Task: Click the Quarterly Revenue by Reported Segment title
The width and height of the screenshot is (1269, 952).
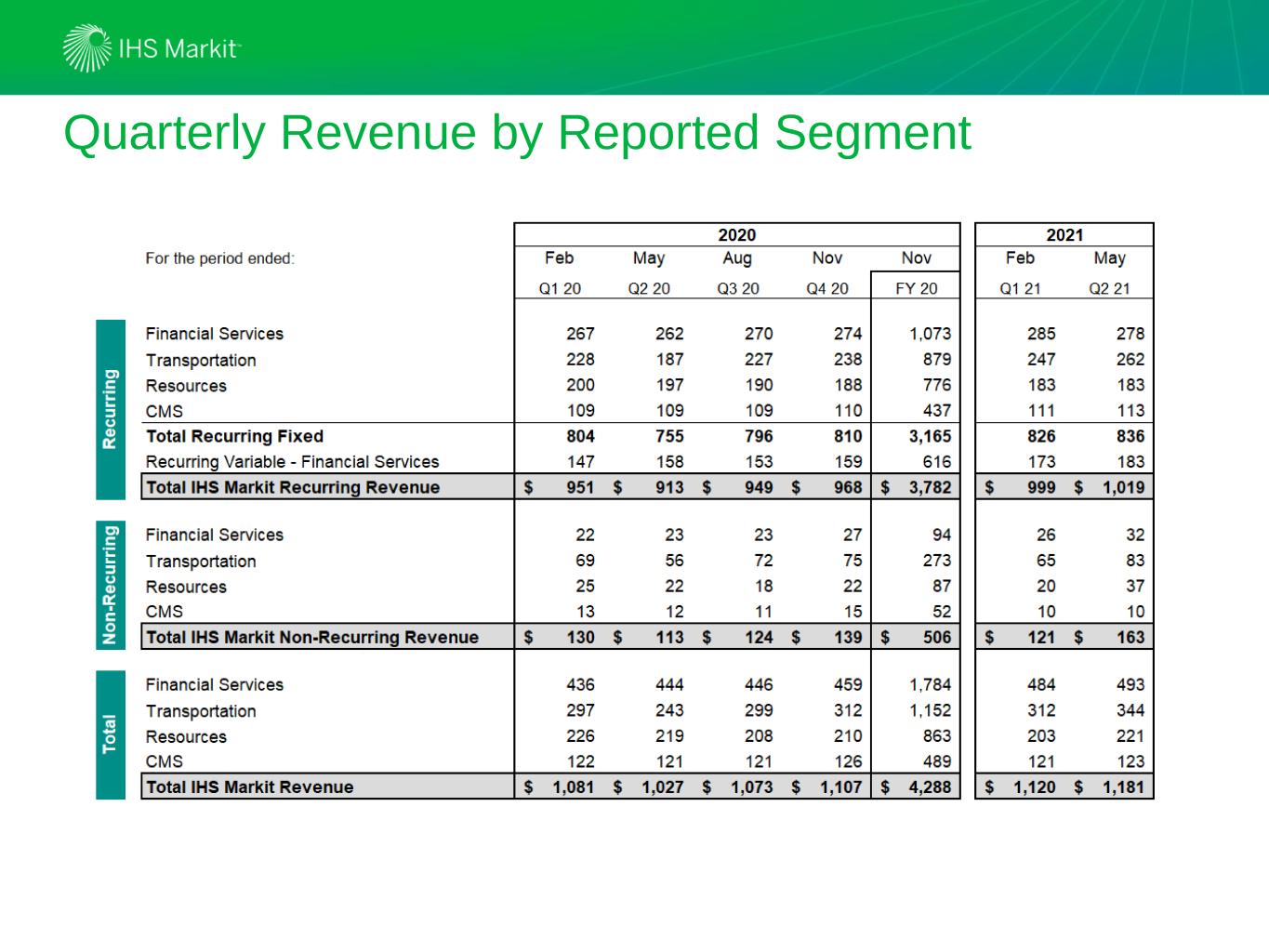Action: (x=517, y=132)
